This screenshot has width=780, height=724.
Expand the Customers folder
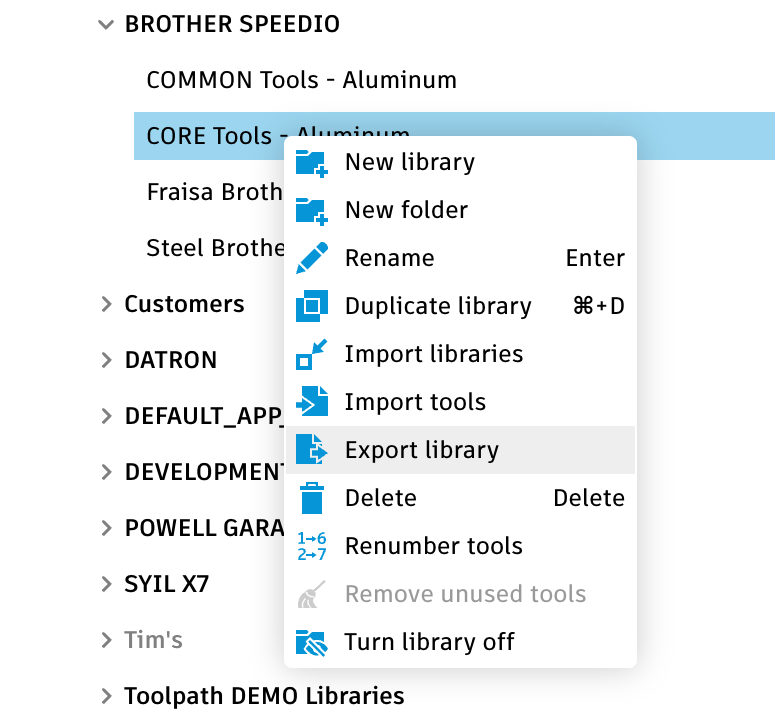[106, 304]
